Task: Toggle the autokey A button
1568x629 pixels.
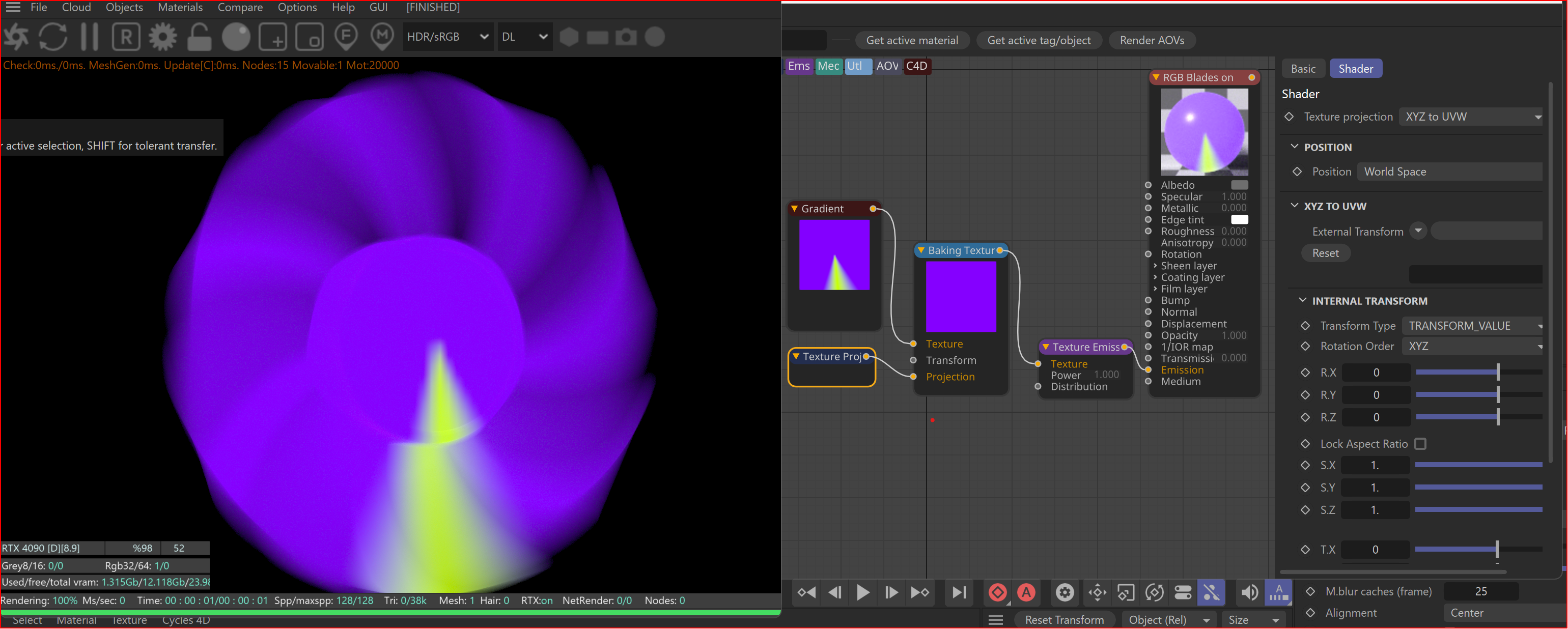Action: pos(1026,592)
